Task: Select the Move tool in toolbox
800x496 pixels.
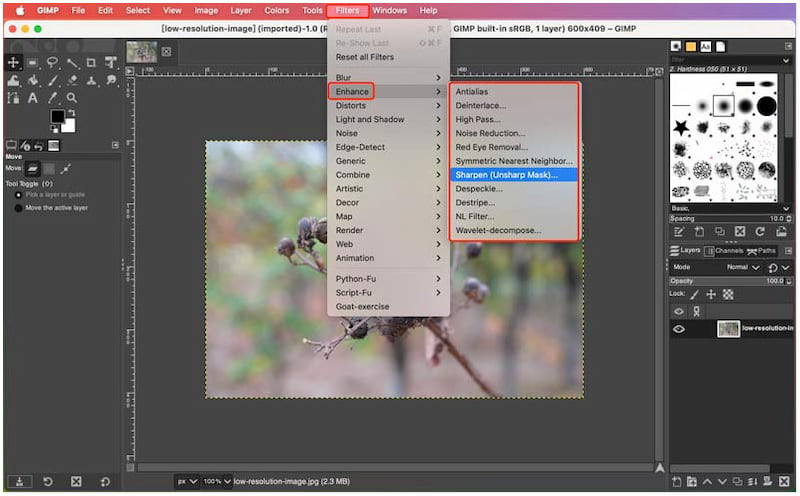Action: 14,63
